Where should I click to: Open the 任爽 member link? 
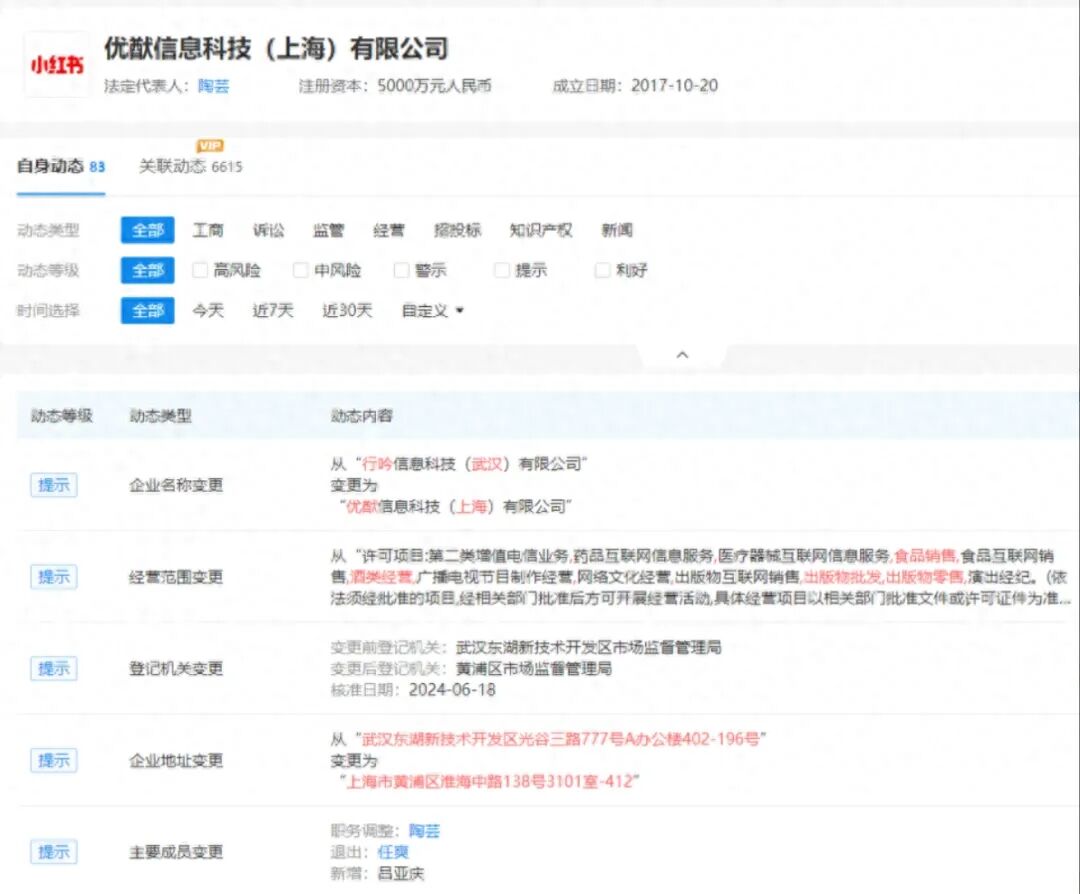(x=393, y=853)
